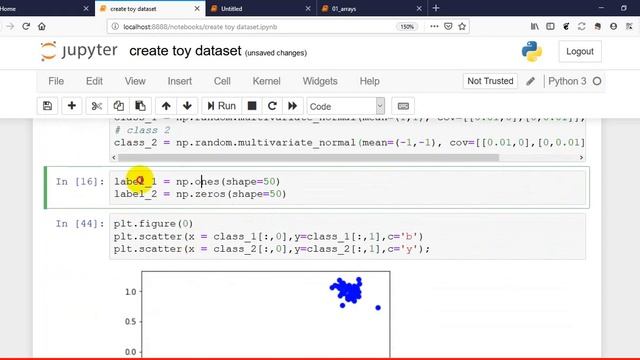Restart the kernel icon
640x360 pixels.
point(272,106)
